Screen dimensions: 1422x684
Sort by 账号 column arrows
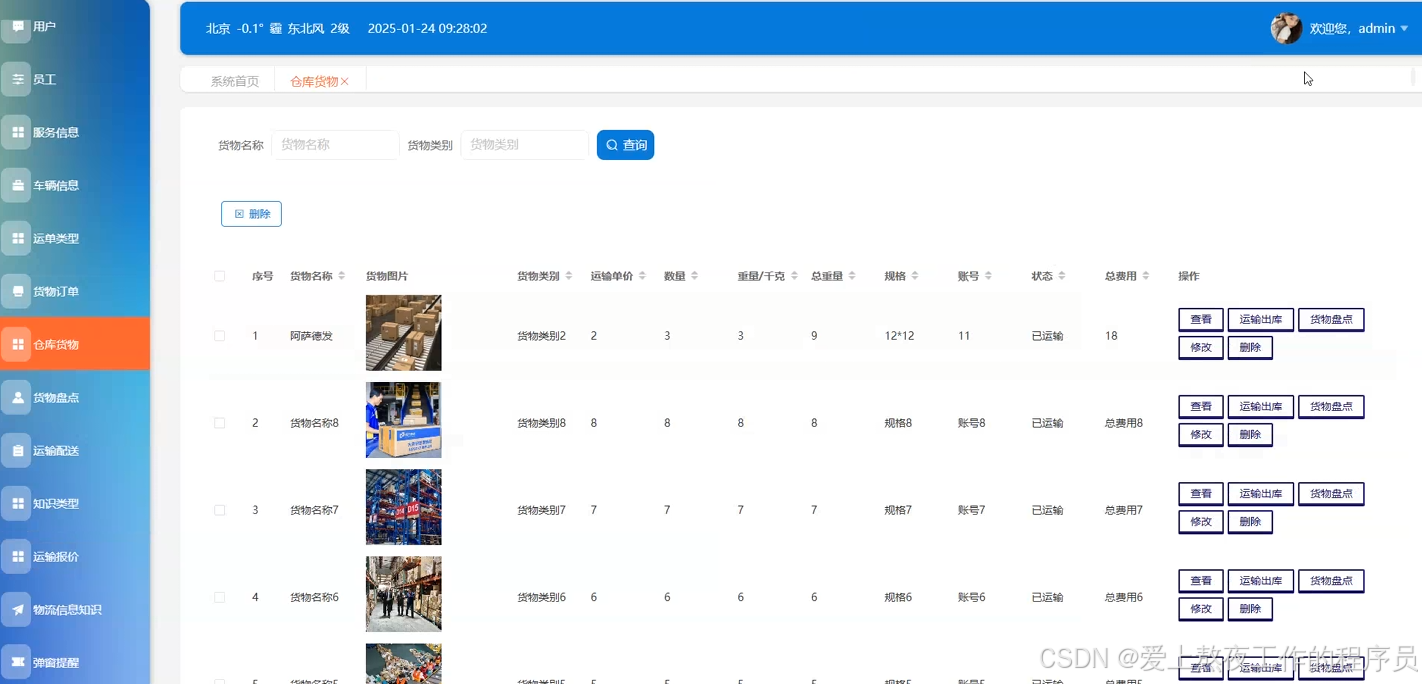[988, 276]
